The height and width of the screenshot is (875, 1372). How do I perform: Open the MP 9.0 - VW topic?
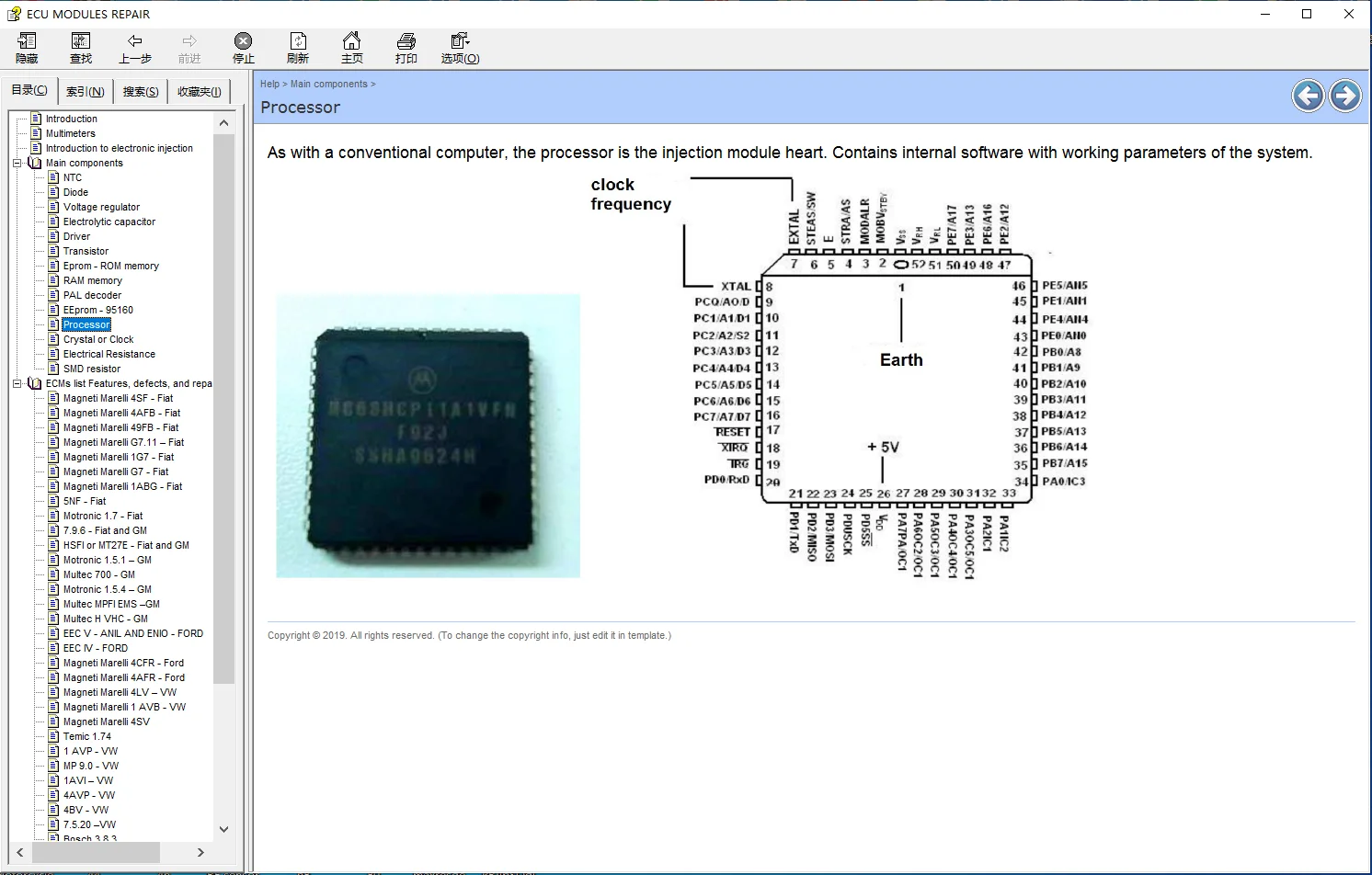coord(91,766)
